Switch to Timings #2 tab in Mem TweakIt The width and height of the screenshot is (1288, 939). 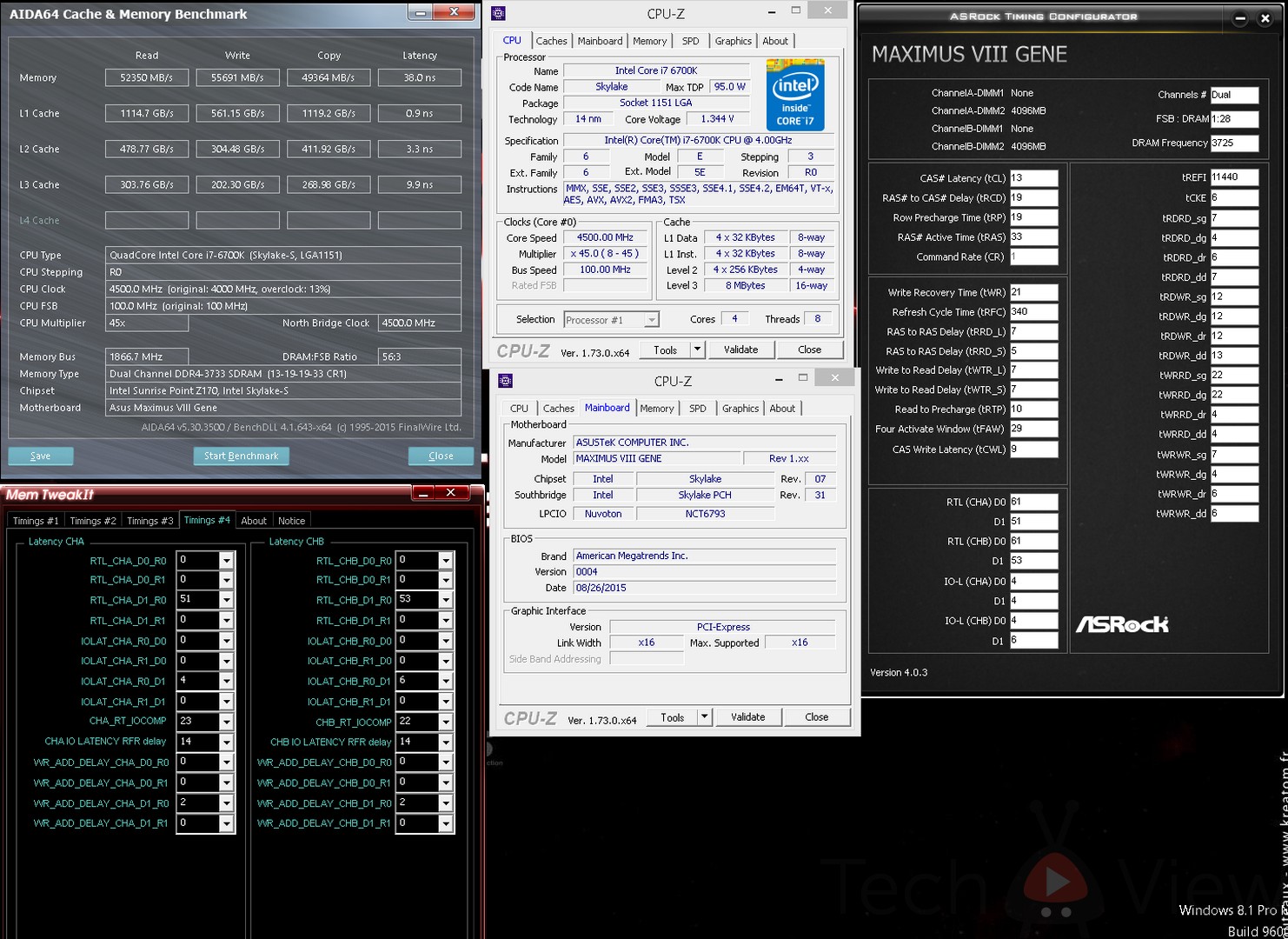tap(93, 521)
